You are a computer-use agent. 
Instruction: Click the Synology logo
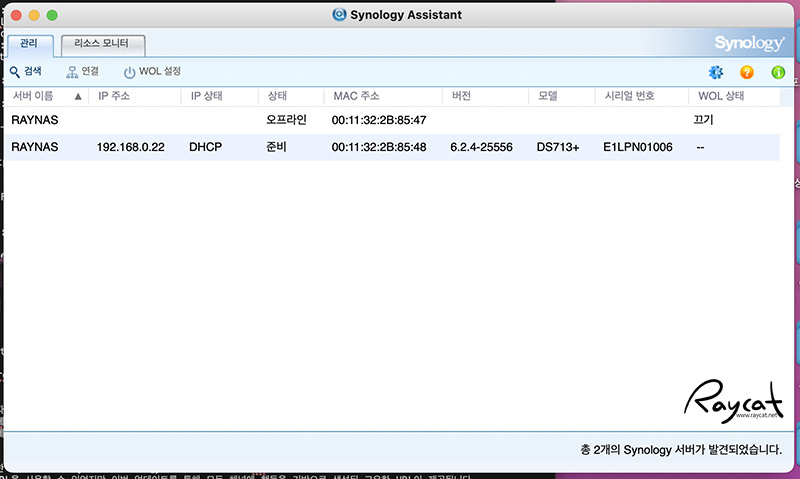pos(749,43)
